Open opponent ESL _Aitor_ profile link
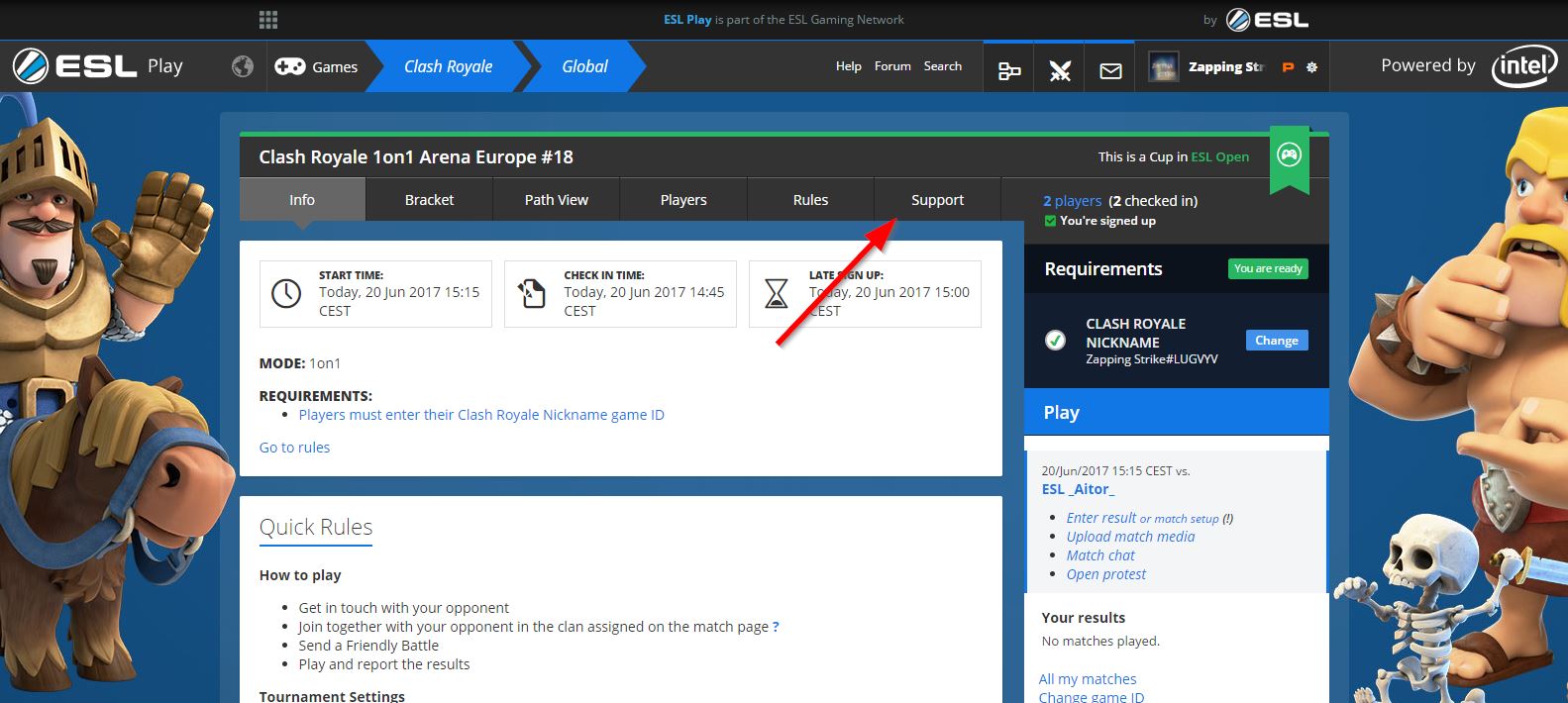This screenshot has width=1568, height=703. pyautogui.click(x=1078, y=489)
